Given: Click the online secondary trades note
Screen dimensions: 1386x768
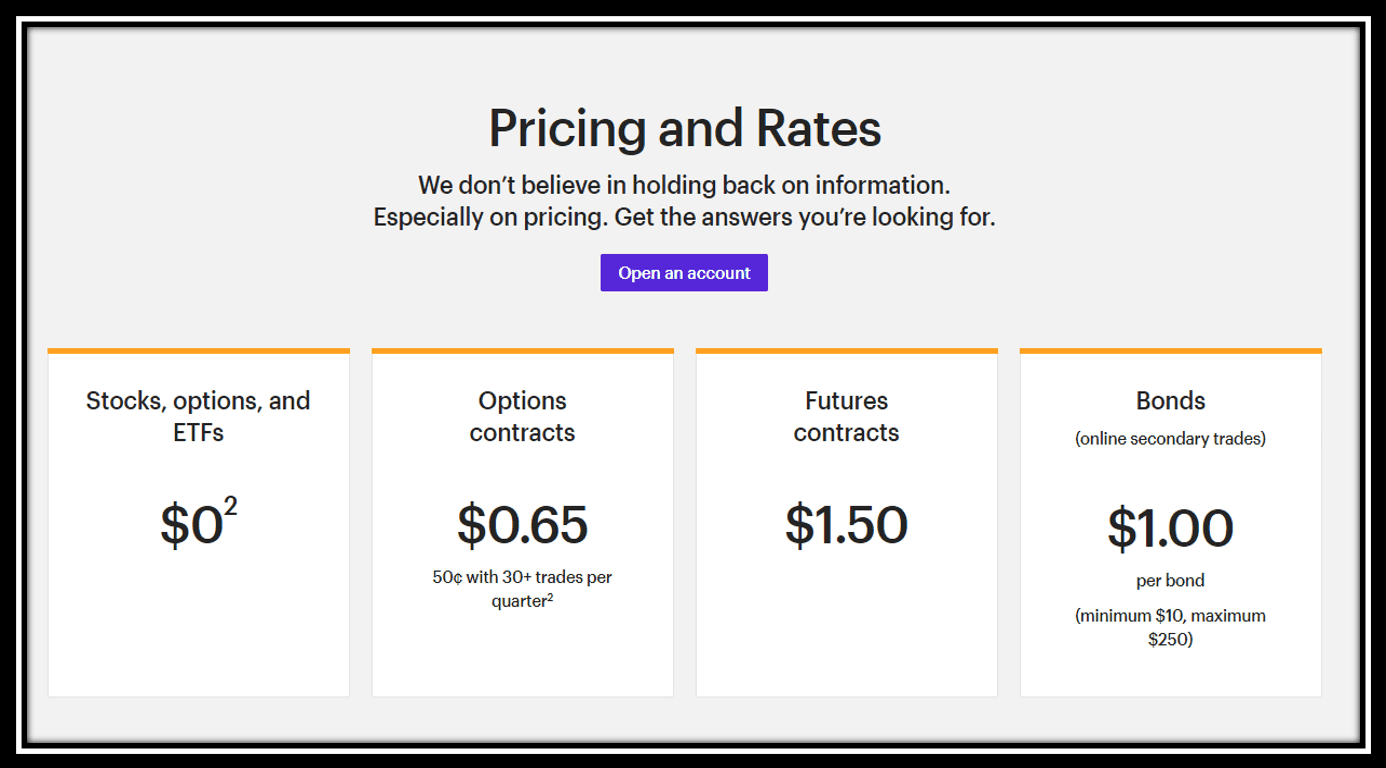Looking at the screenshot, I should (x=1170, y=439).
